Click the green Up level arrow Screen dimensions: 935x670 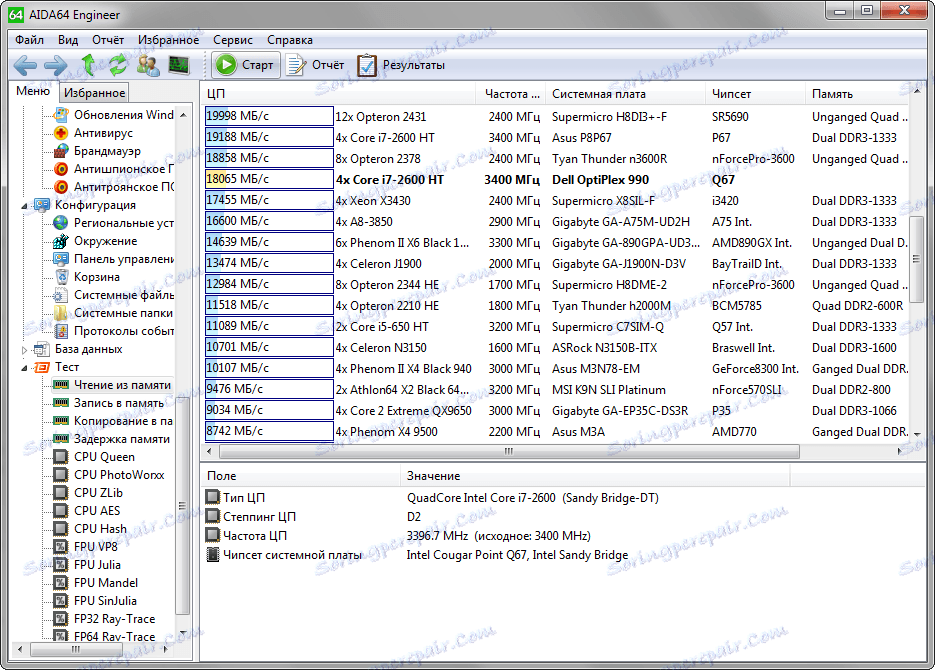click(88, 65)
